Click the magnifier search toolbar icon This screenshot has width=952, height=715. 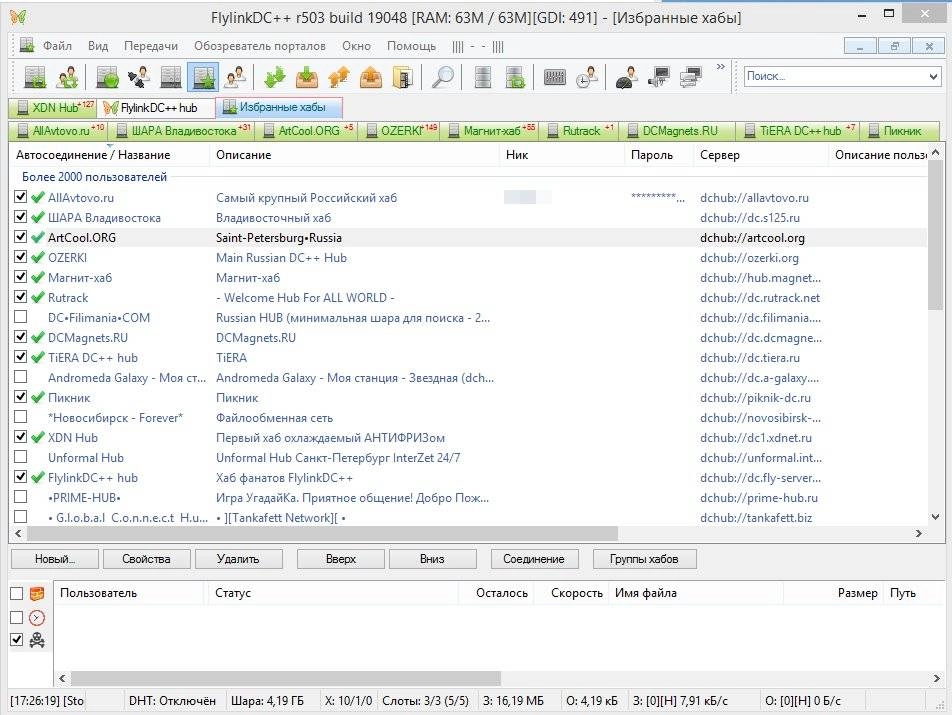pyautogui.click(x=443, y=77)
